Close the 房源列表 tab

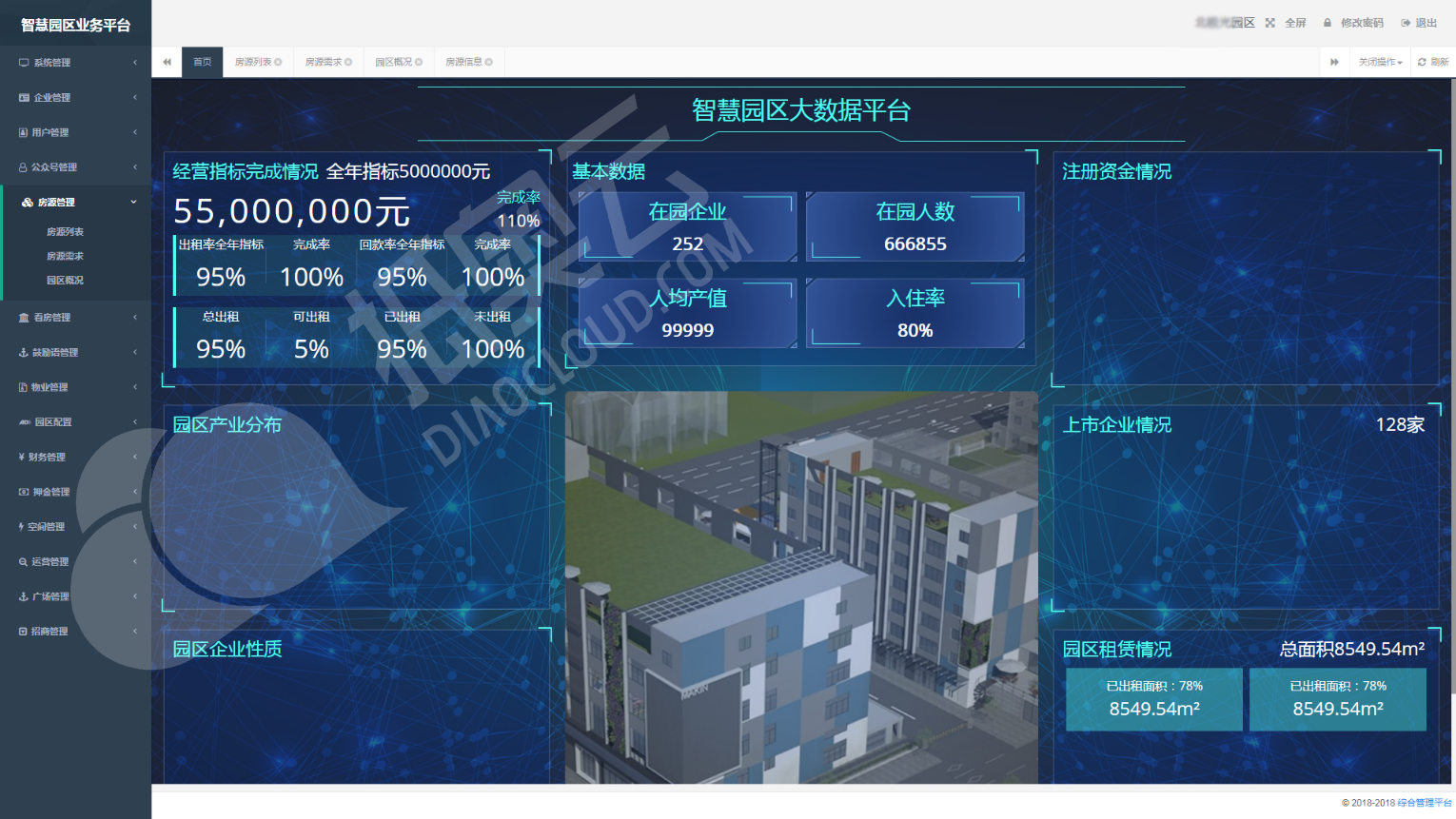pos(278,63)
